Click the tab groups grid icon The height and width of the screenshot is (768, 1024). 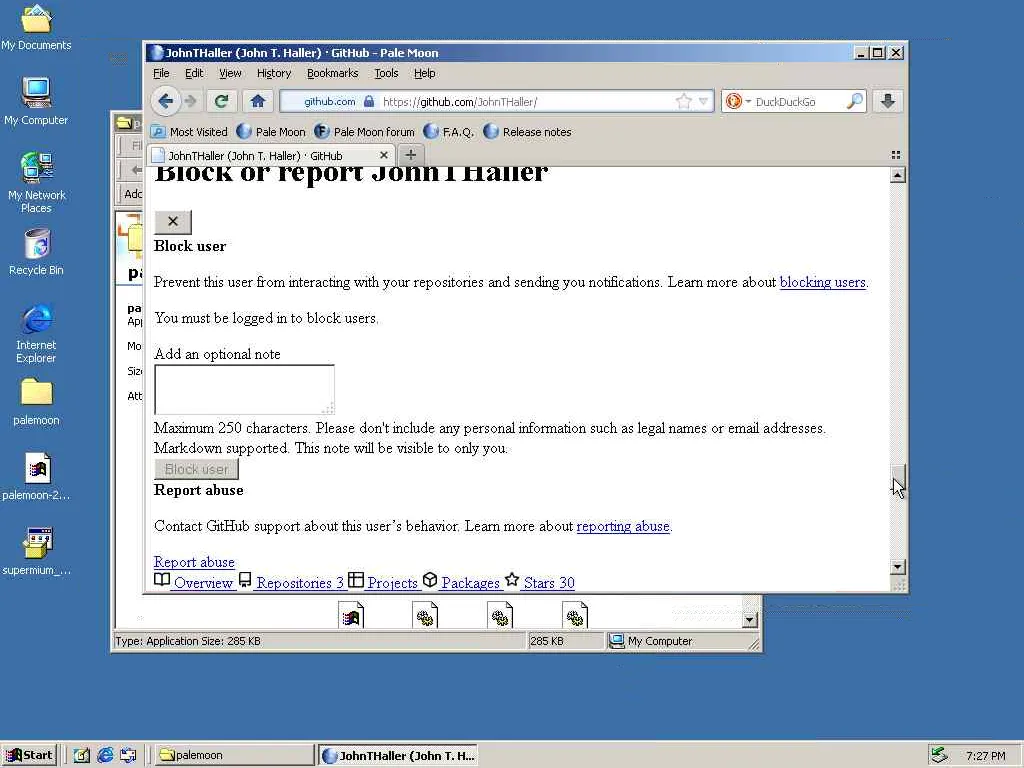(896, 155)
